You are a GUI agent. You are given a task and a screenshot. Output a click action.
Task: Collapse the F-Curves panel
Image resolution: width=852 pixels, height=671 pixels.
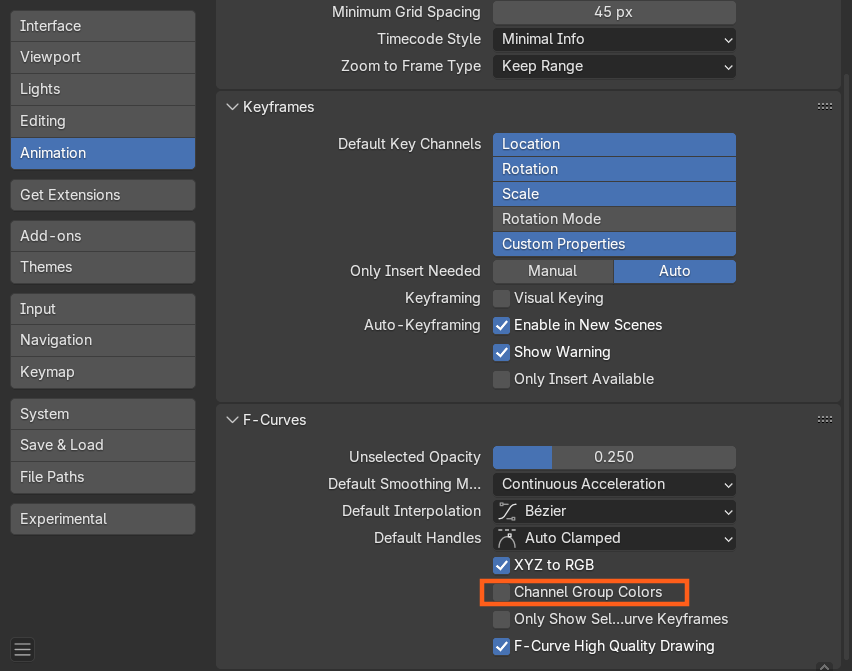(233, 420)
